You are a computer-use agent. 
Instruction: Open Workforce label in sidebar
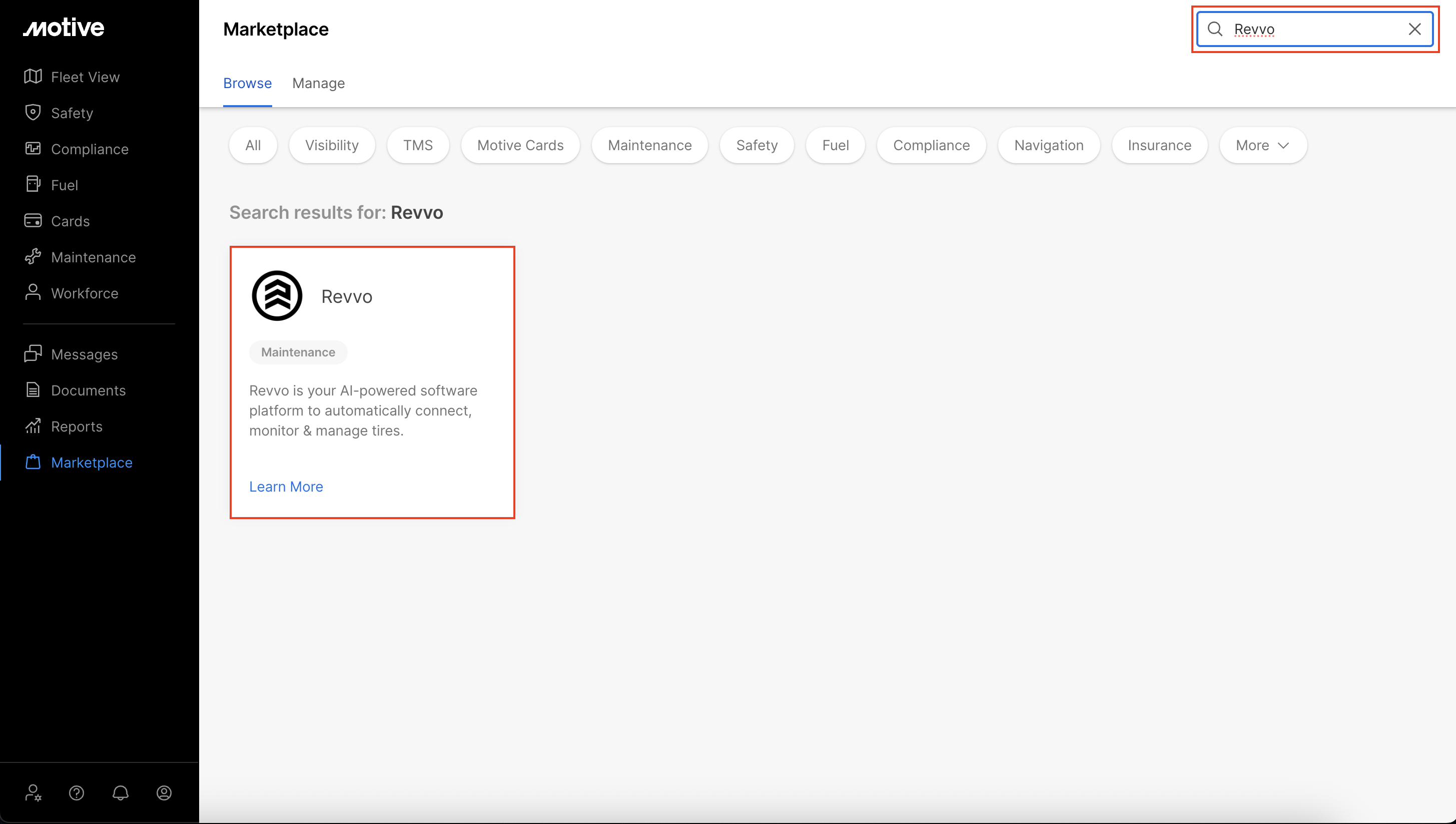pos(85,293)
